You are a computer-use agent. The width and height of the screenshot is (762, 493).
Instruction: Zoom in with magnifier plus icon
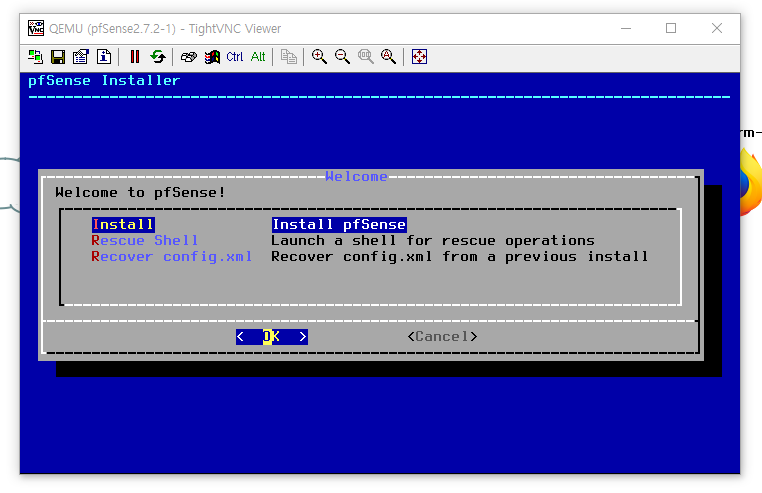(x=319, y=57)
